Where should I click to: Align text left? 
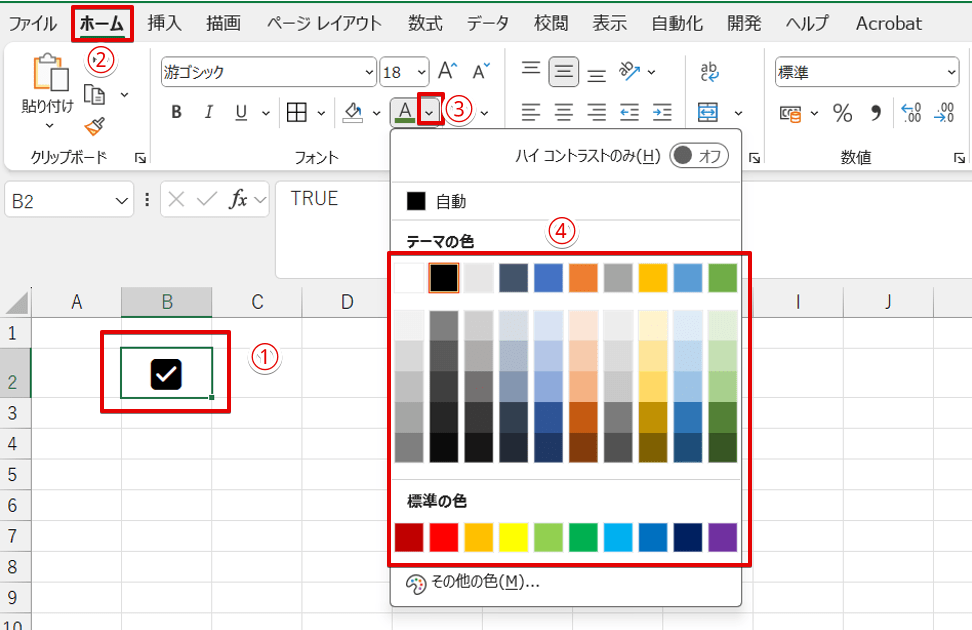(x=531, y=112)
